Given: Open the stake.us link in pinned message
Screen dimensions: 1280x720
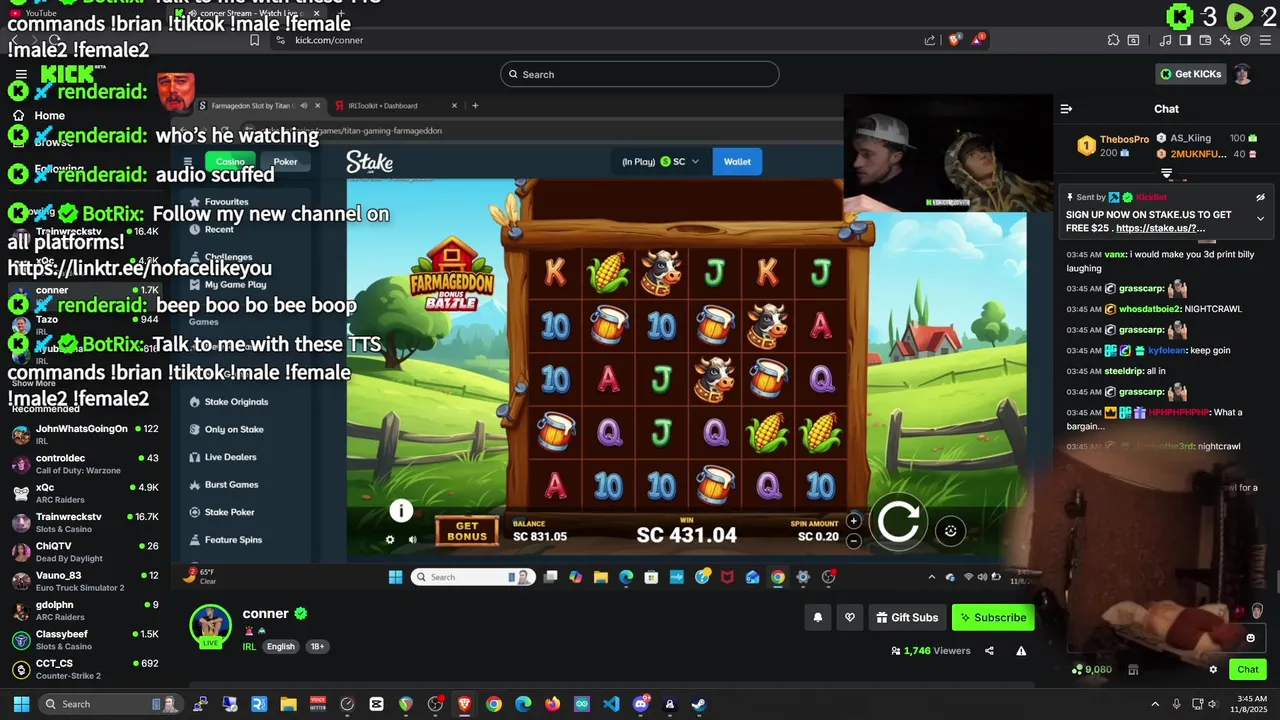Looking at the screenshot, I should 1160,229.
